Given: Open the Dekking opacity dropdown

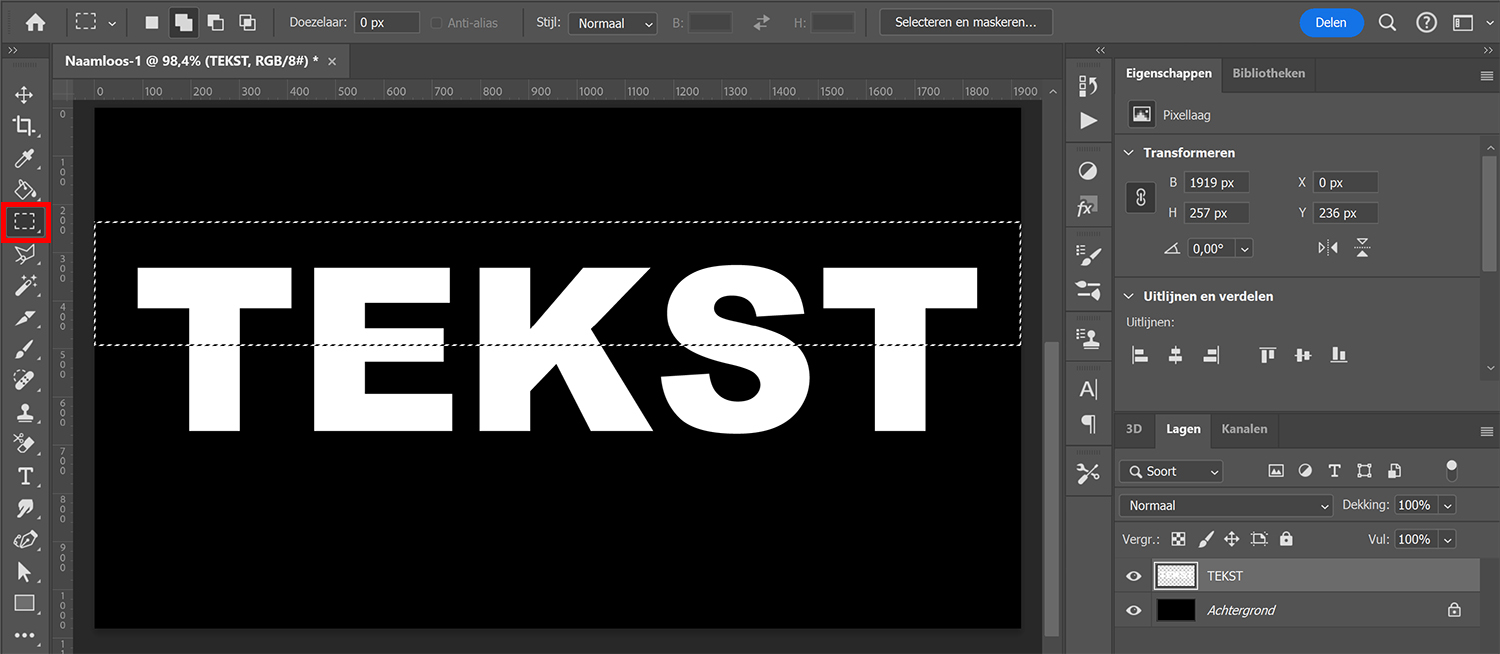Looking at the screenshot, I should (x=1447, y=506).
